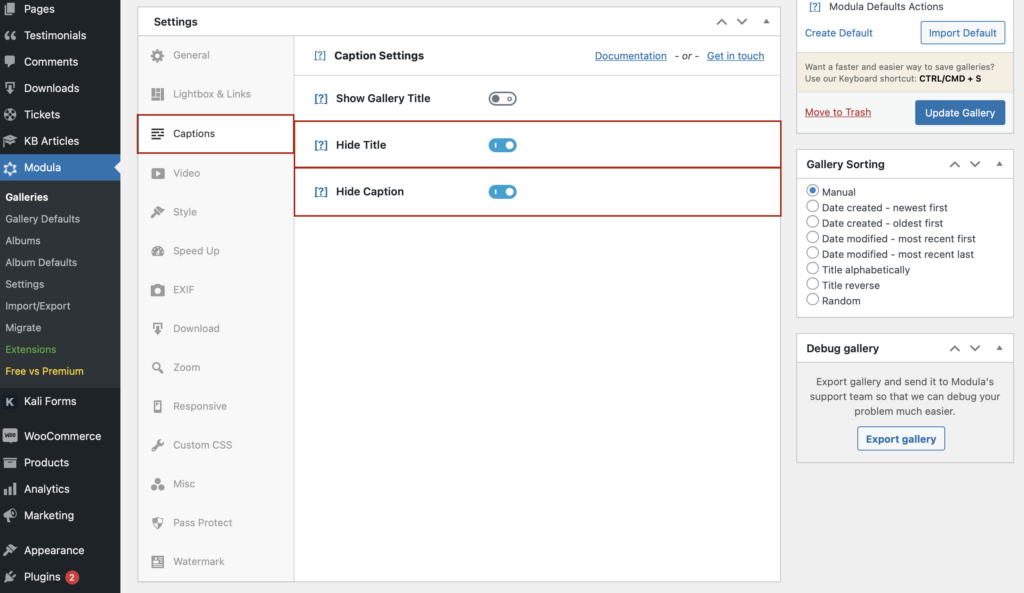Collapse the Debug gallery panel
This screenshot has width=1024, height=593.
pyautogui.click(x=999, y=348)
